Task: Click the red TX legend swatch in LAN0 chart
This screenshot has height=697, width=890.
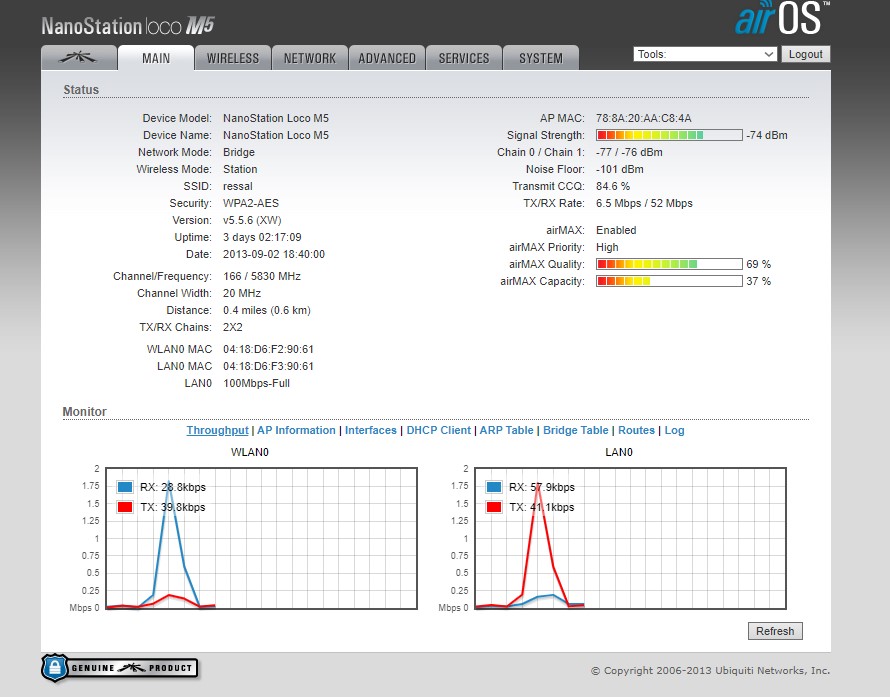Action: 494,507
